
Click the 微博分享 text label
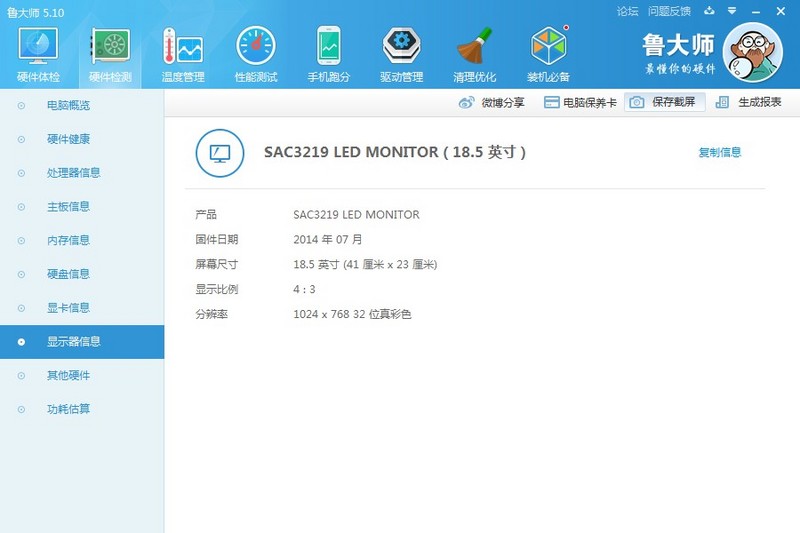[x=503, y=103]
